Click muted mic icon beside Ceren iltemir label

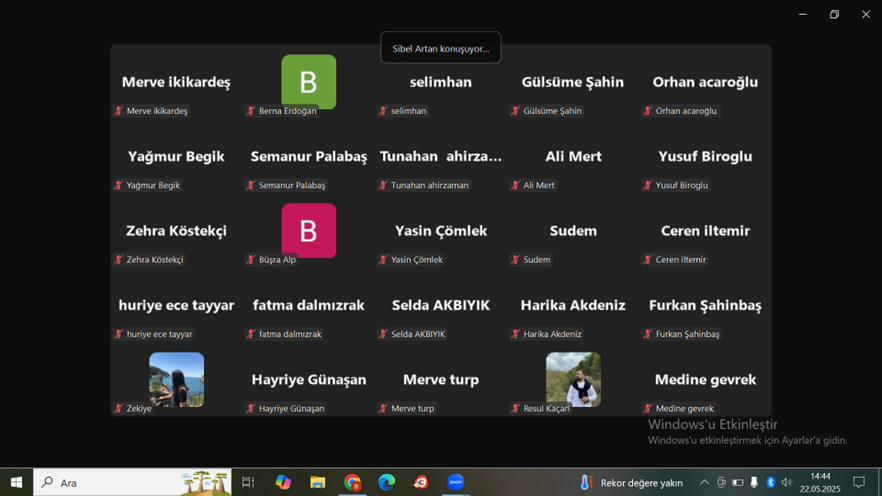(647, 259)
